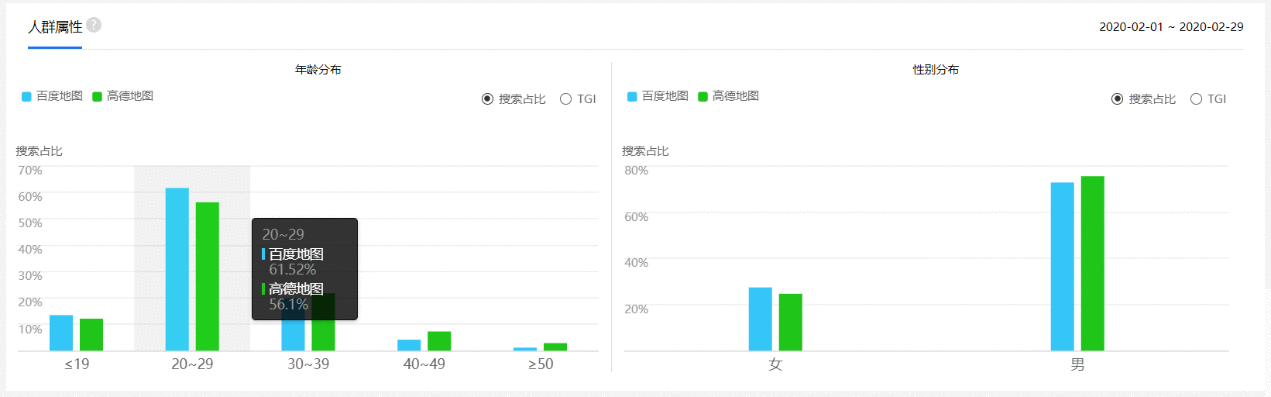Click the 40~49 age axis label
Image resolution: width=1271 pixels, height=397 pixels.
[x=424, y=364]
